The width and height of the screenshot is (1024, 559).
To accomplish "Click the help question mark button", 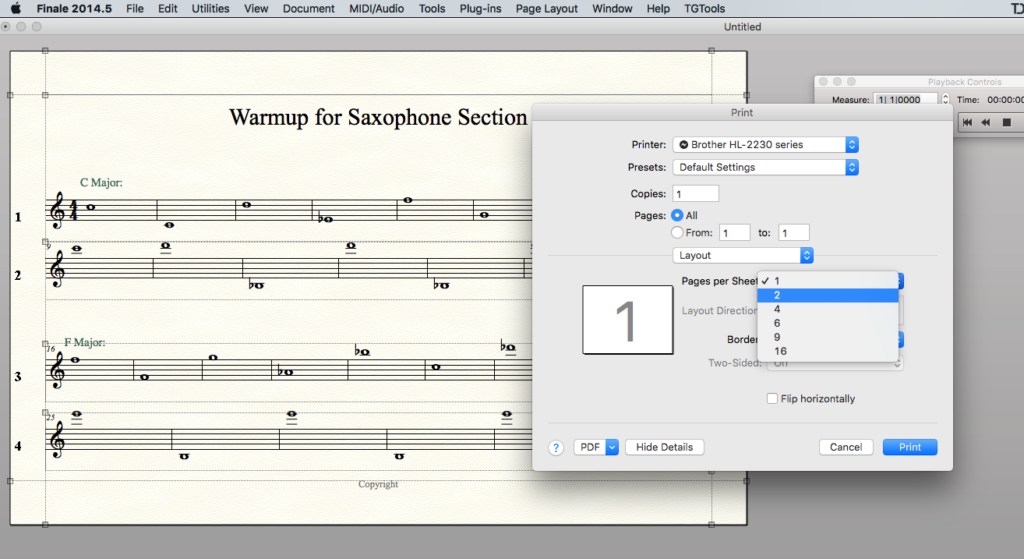I will pos(556,448).
